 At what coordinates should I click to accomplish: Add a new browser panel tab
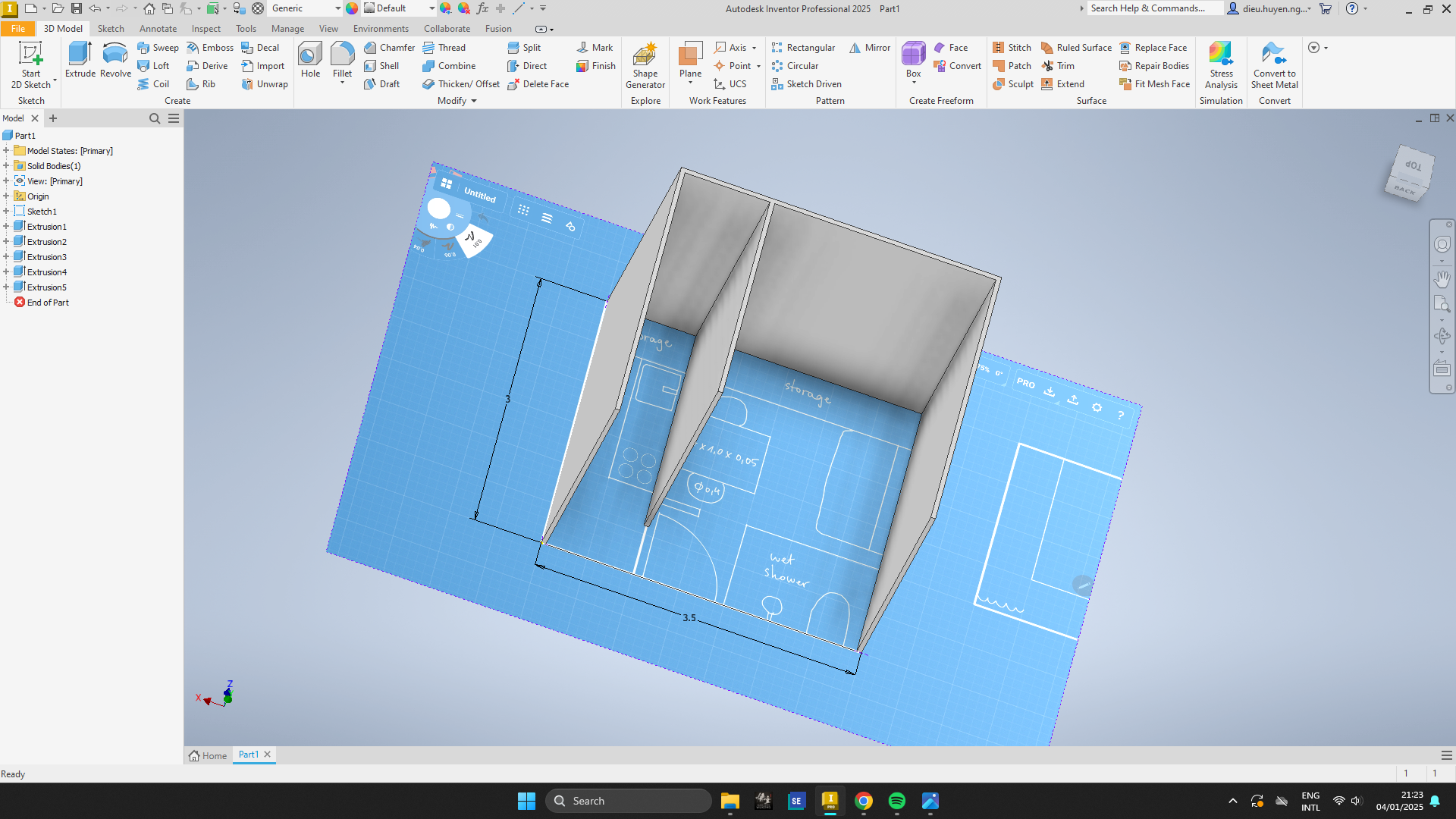pos(53,118)
